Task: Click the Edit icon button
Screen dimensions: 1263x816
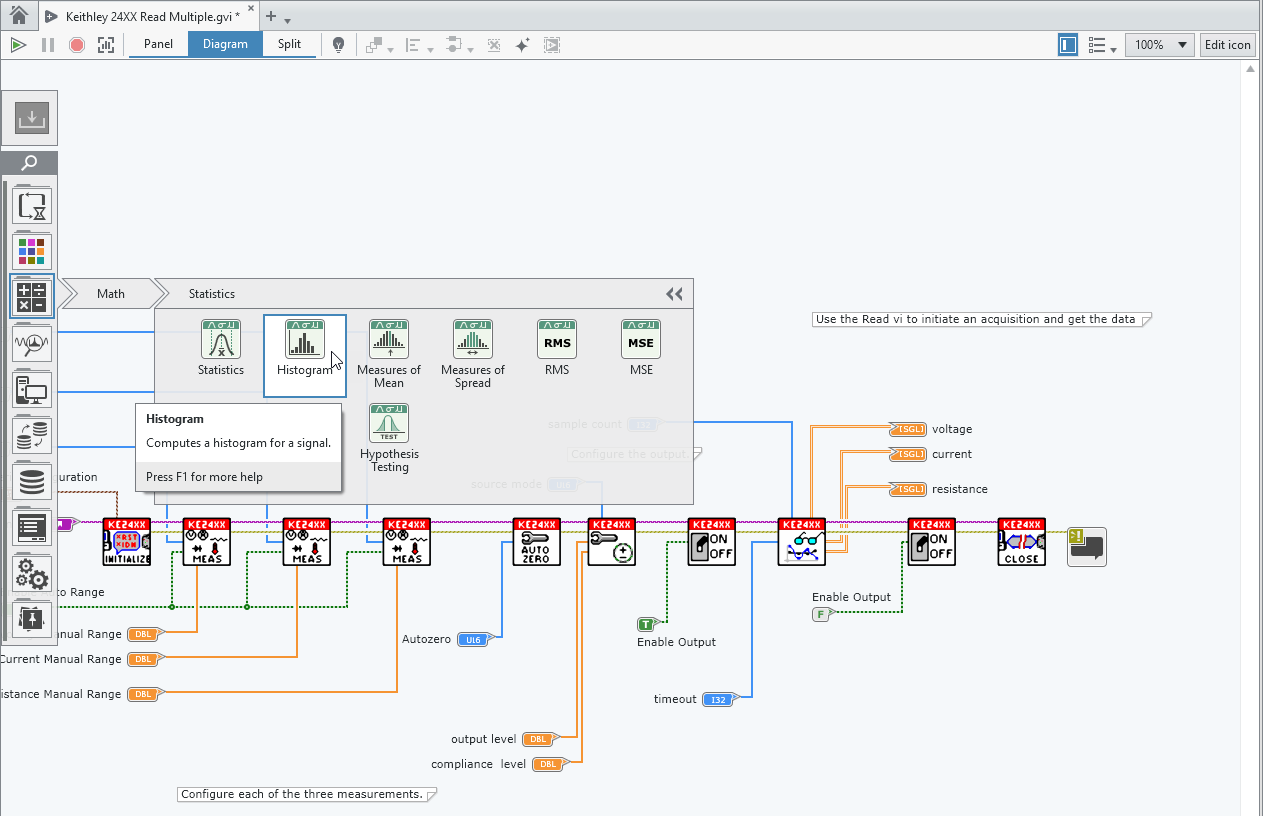Action: click(1227, 45)
